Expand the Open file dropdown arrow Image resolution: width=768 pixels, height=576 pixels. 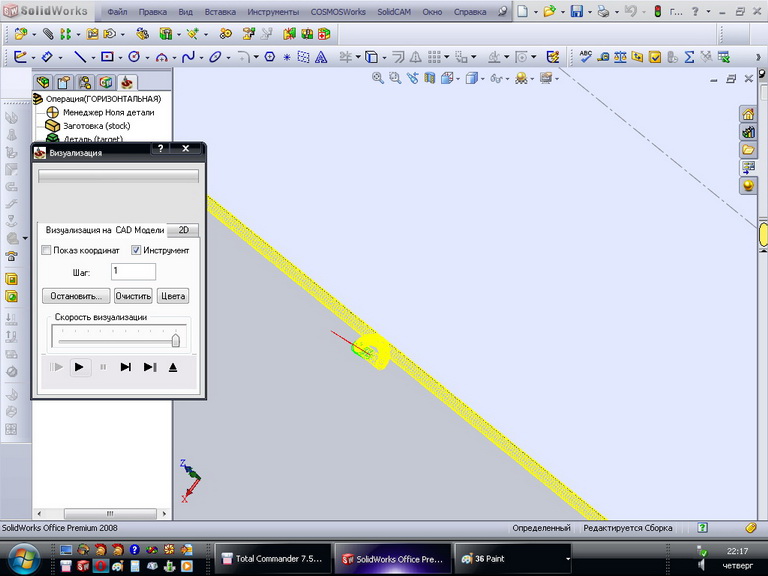tap(562, 12)
